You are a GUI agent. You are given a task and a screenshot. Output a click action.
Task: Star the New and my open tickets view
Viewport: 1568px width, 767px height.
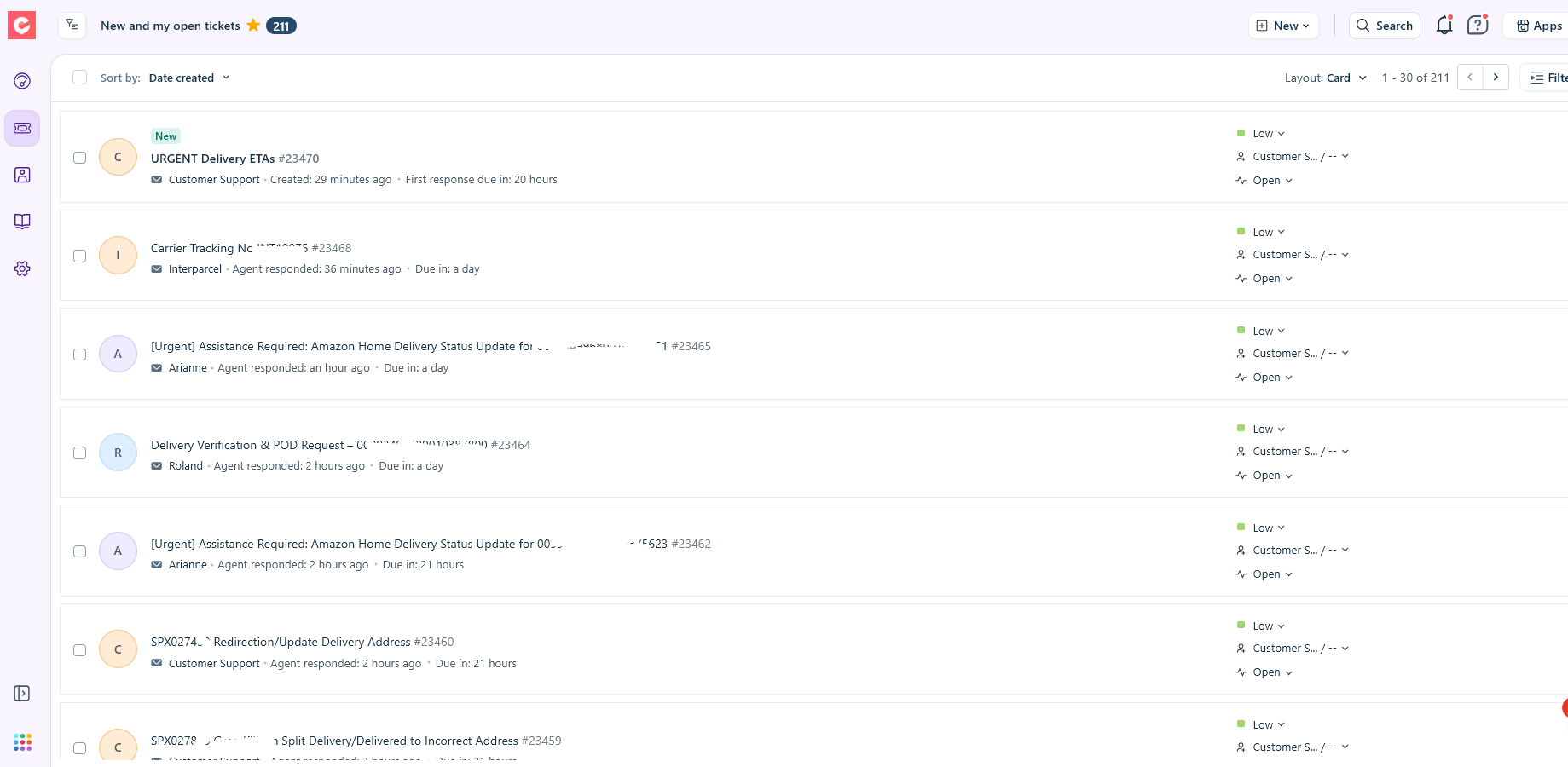pos(253,26)
